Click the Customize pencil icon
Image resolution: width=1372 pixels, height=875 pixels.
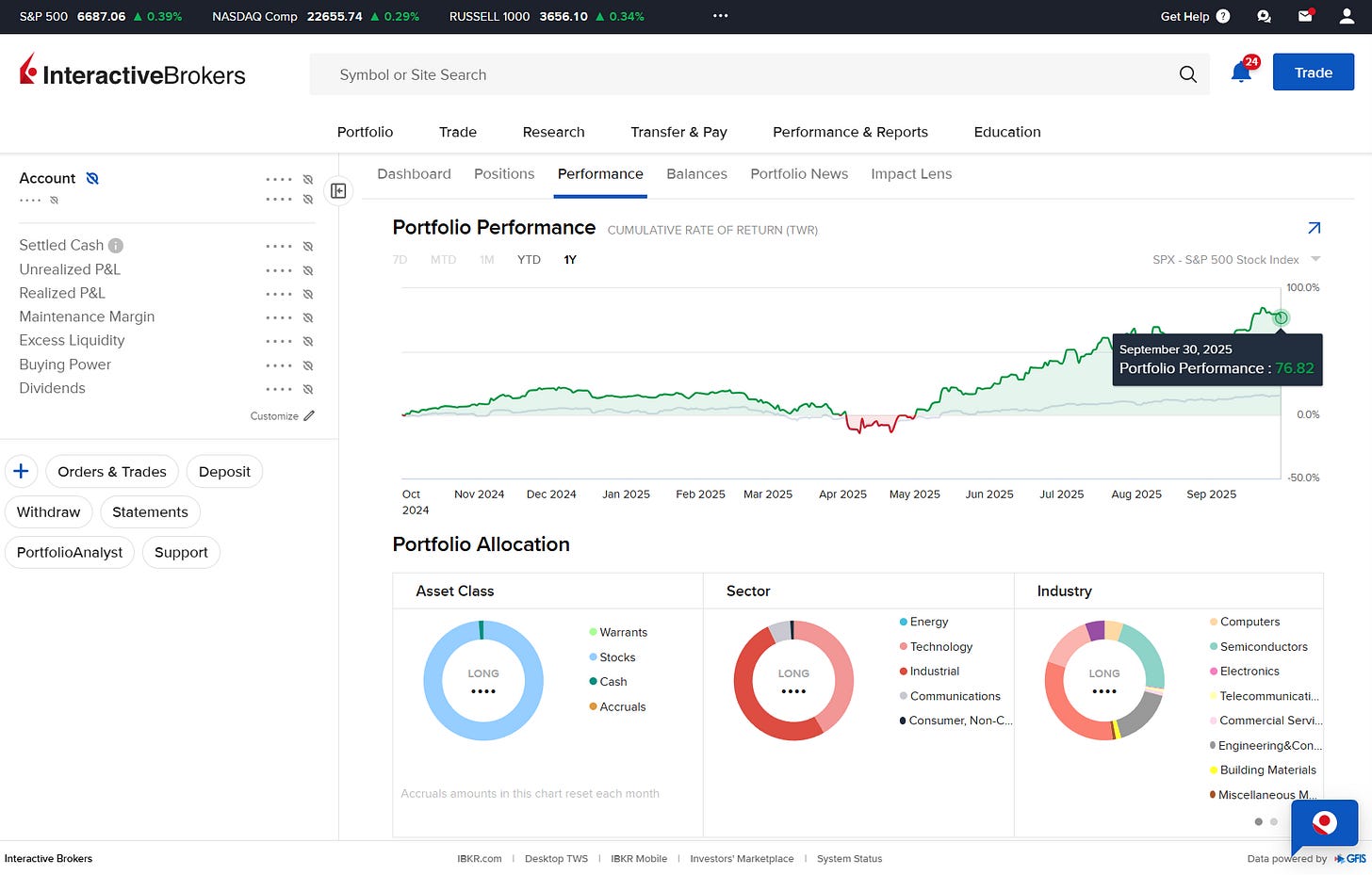309,415
